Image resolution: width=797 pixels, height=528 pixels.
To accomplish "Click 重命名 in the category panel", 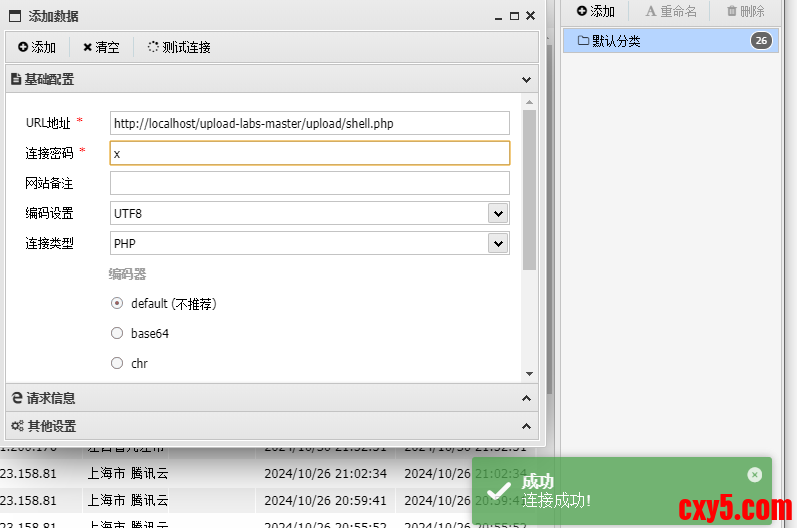I will tap(670, 11).
